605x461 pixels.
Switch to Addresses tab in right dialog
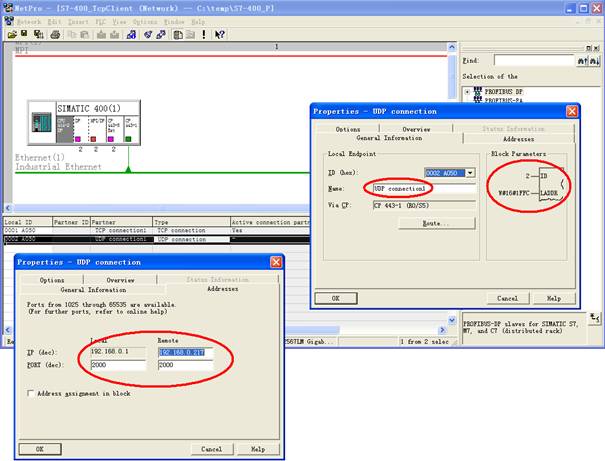518,139
